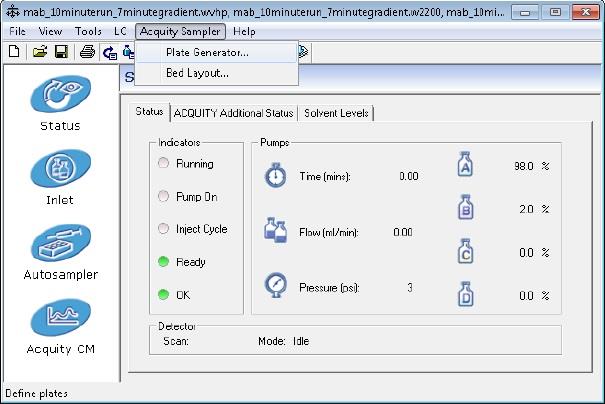Select the Status tab

click(x=149, y=112)
